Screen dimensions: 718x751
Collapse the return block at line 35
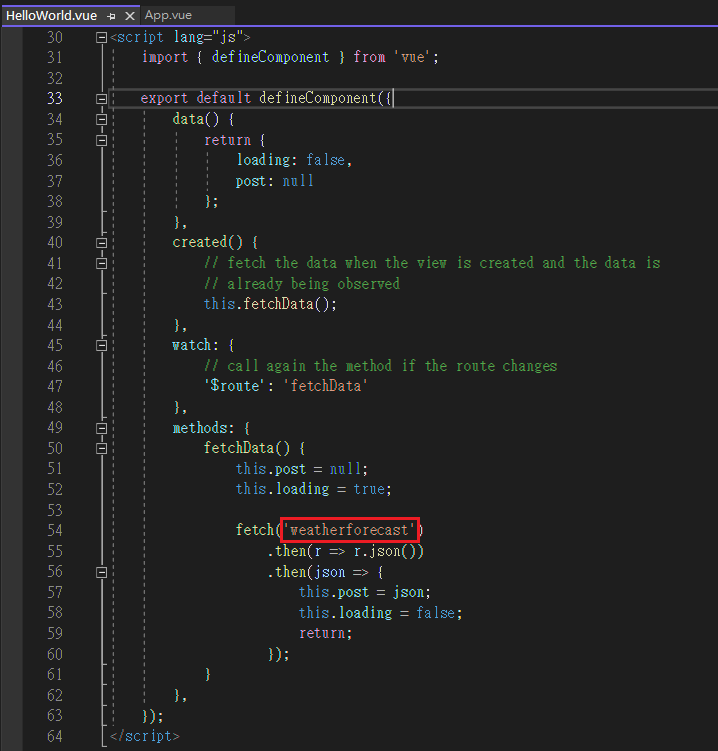point(101,140)
